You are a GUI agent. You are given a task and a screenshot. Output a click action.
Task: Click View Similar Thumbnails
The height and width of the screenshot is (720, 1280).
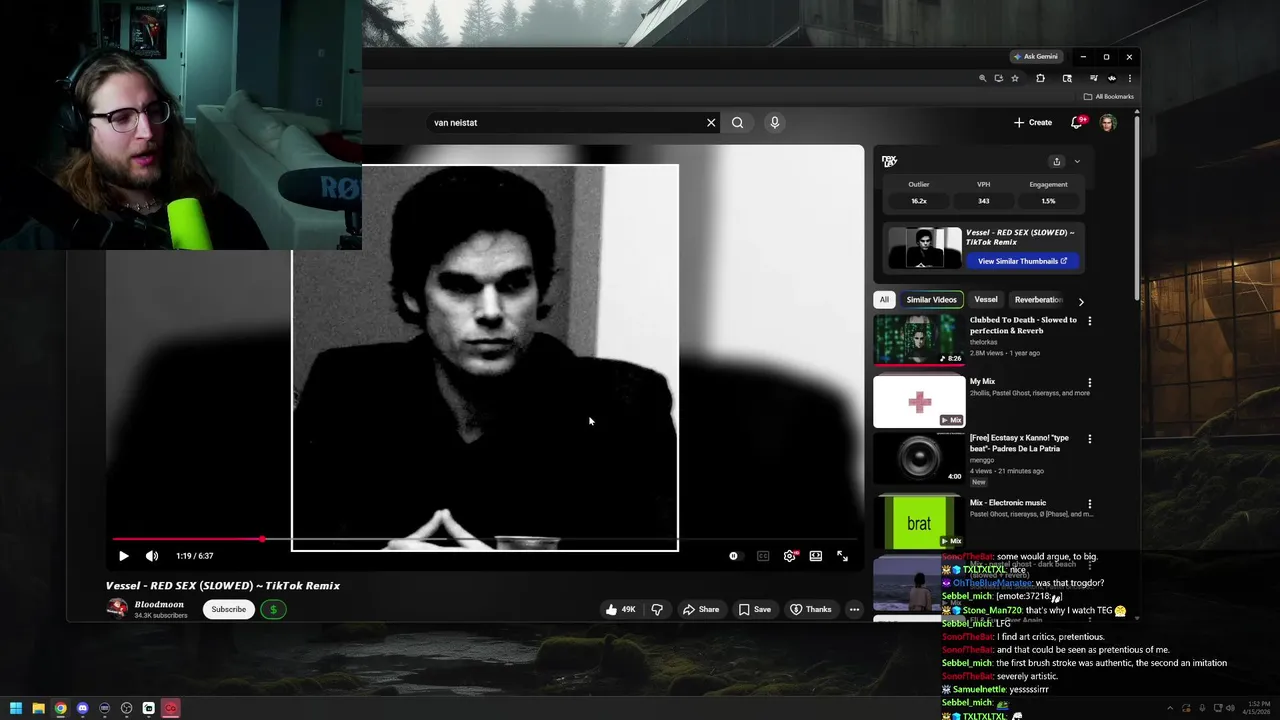point(1022,261)
